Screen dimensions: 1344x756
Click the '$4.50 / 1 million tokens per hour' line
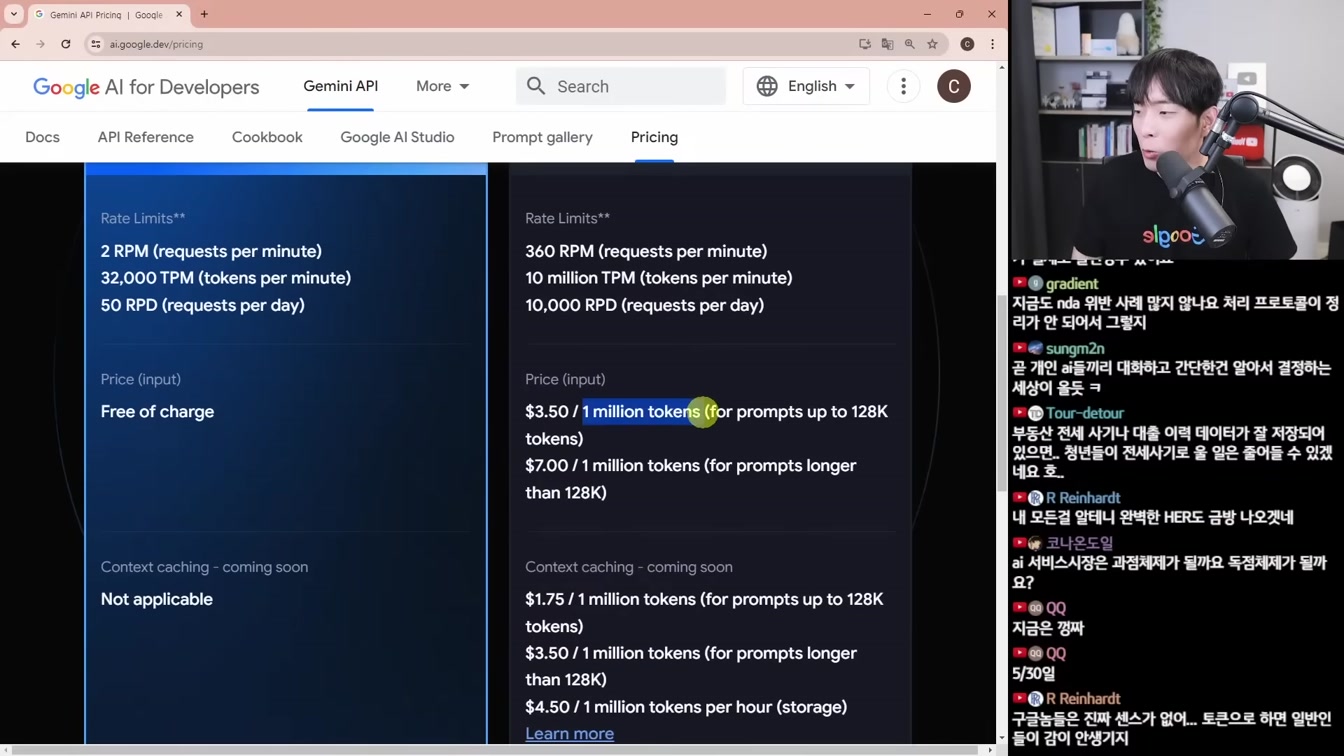click(686, 707)
